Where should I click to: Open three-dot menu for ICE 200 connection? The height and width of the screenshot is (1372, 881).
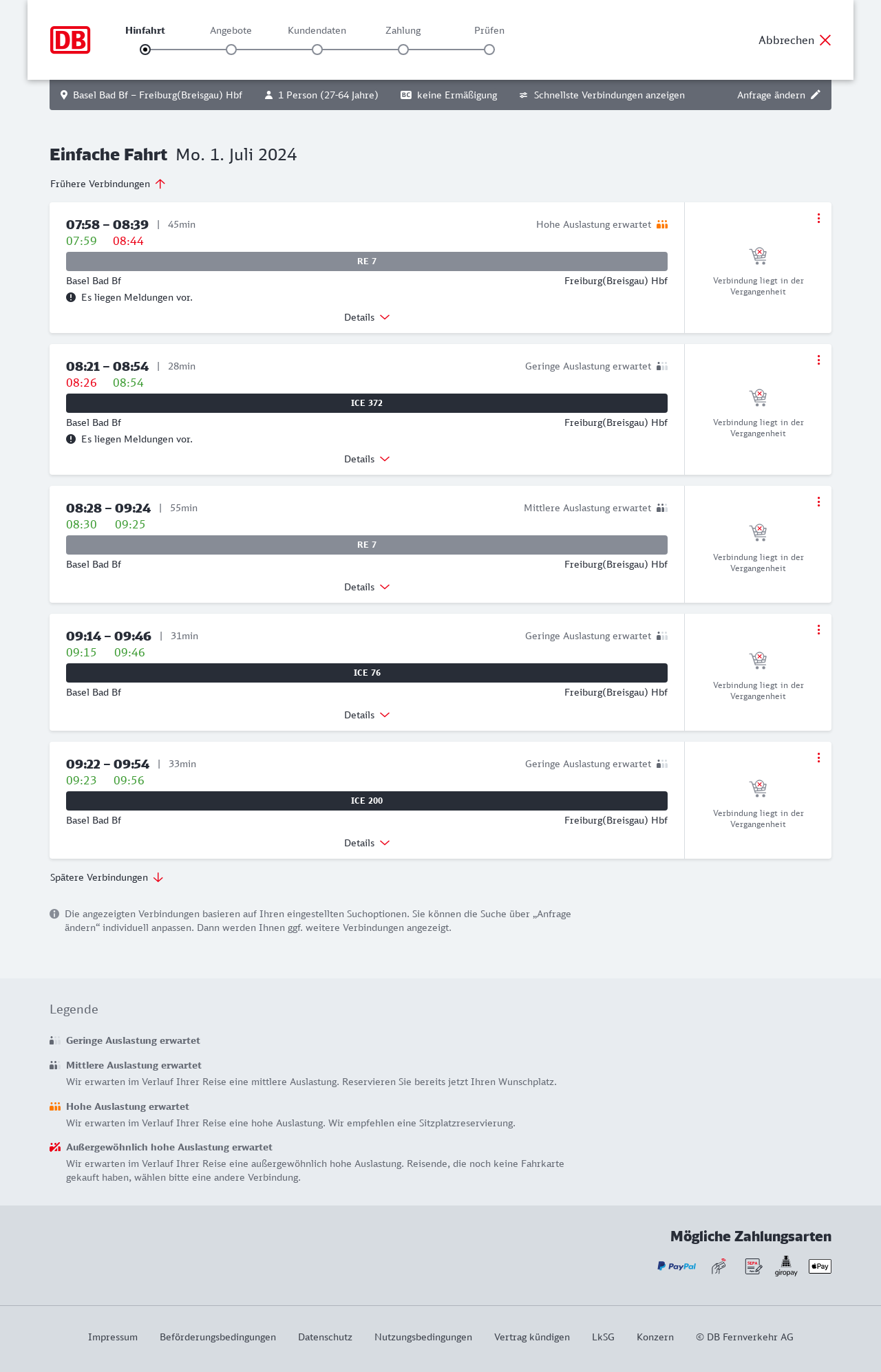(x=818, y=758)
